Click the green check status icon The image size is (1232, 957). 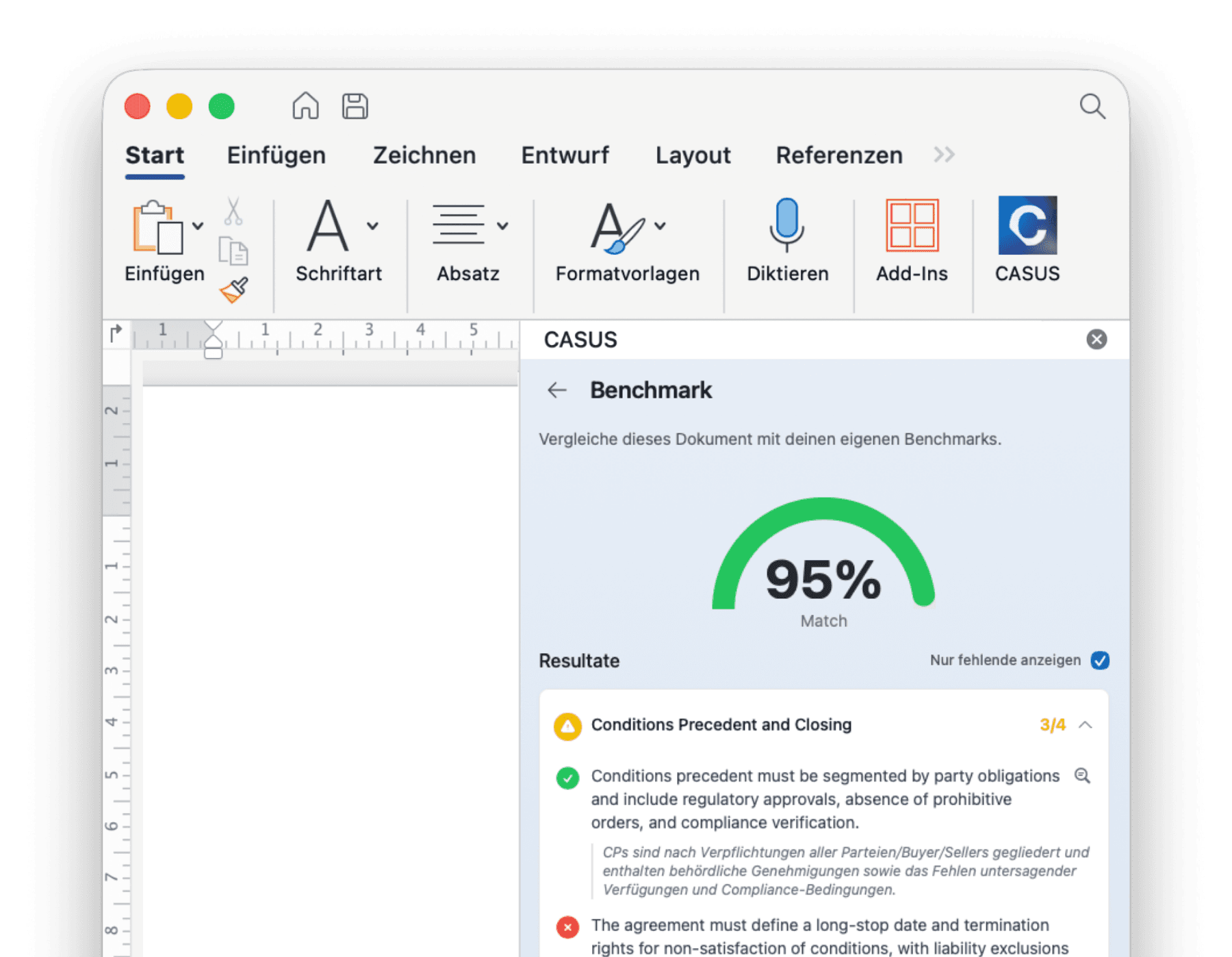567,778
